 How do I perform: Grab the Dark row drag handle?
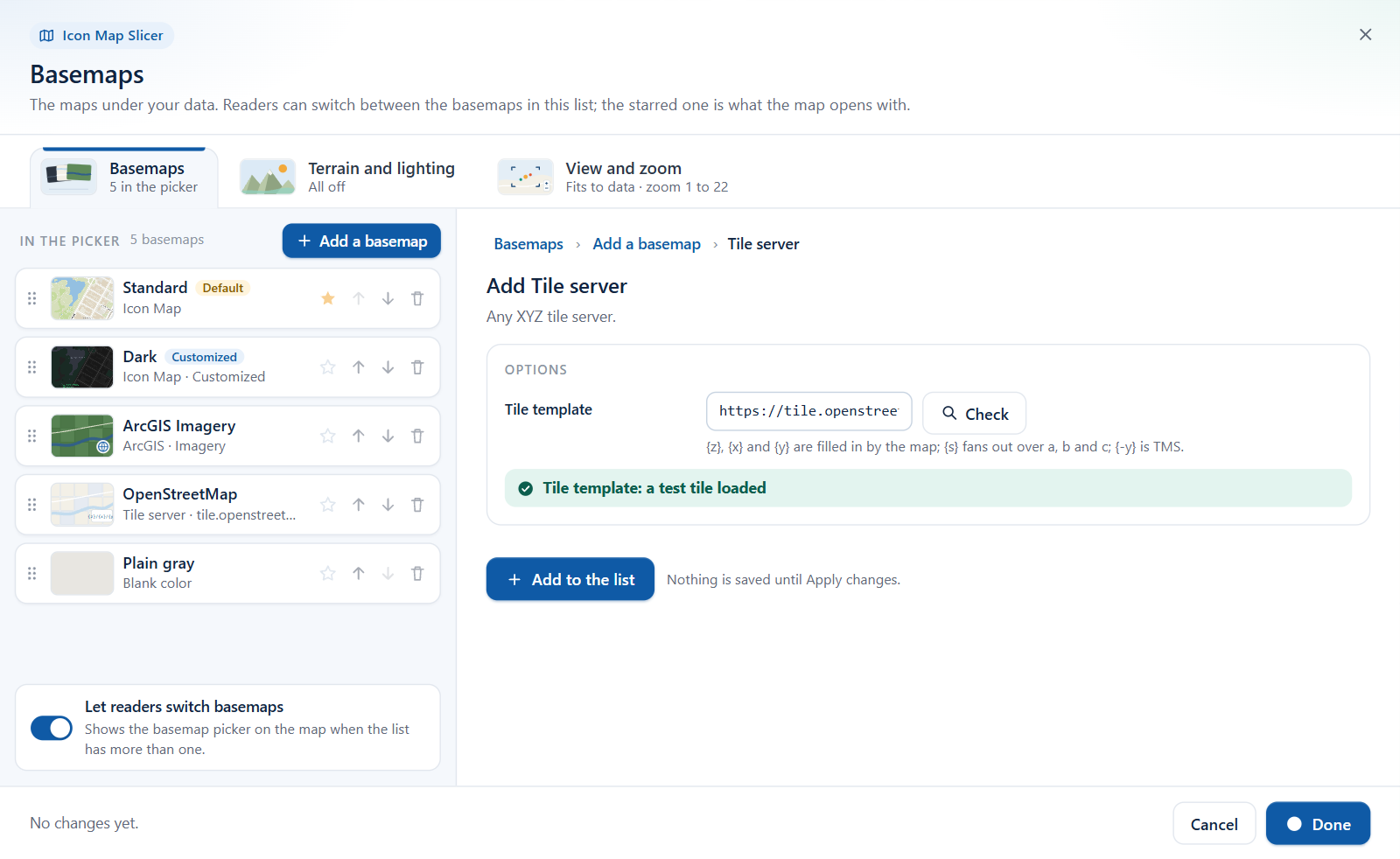[32, 367]
